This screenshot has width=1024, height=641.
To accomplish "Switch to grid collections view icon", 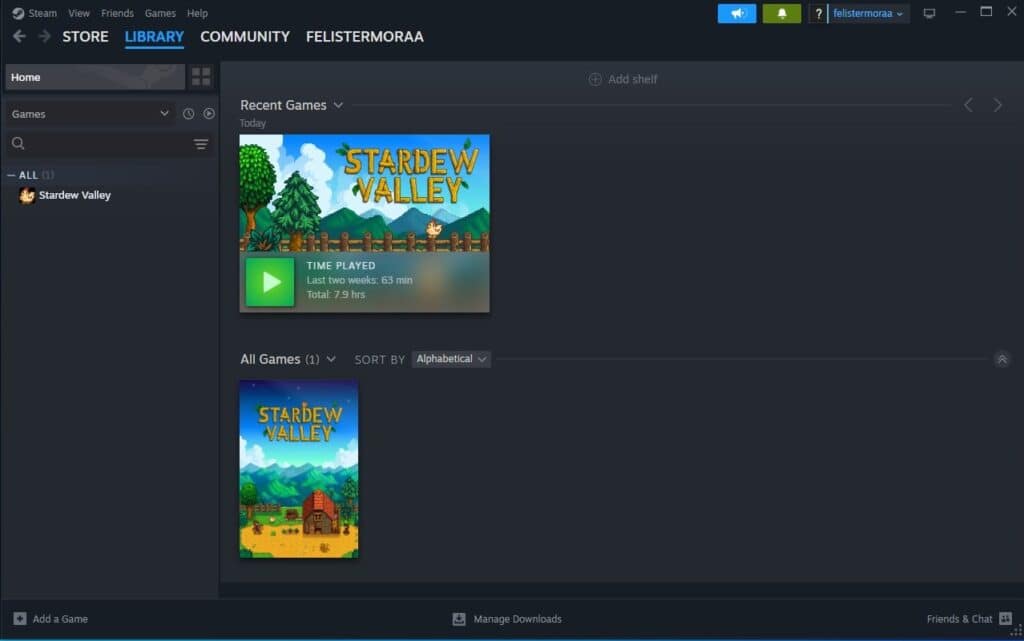I will (x=201, y=77).
